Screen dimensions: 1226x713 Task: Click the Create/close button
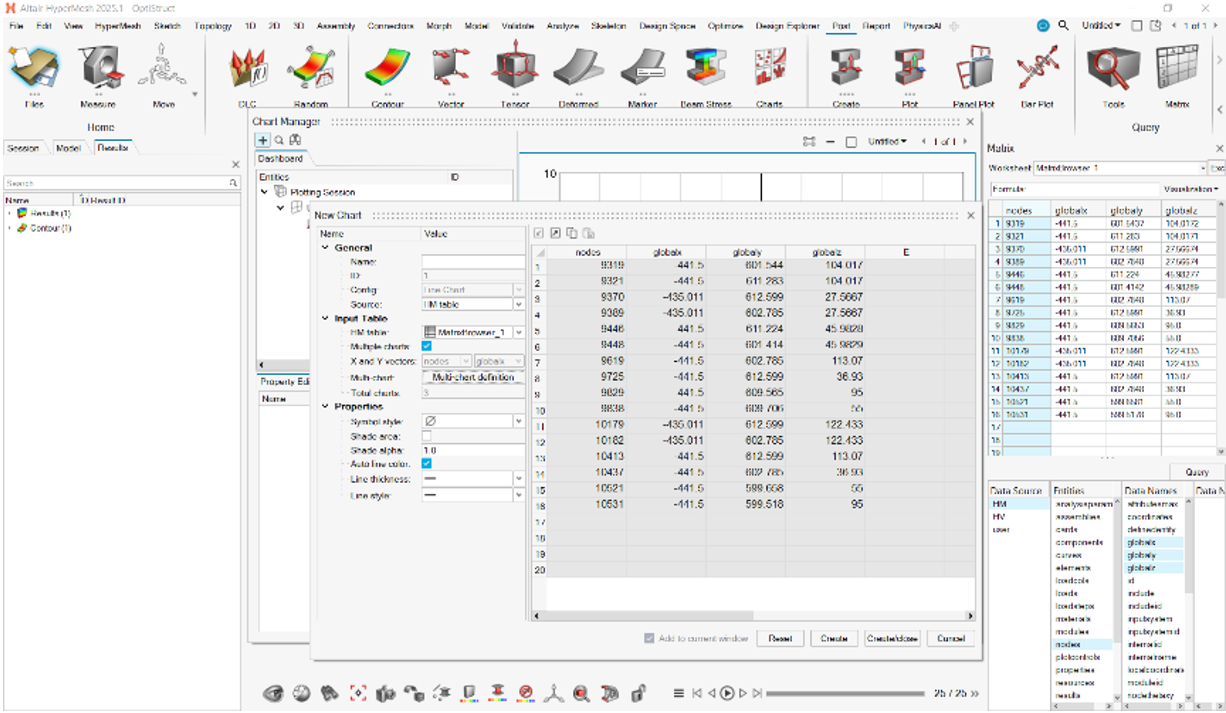[892, 638]
